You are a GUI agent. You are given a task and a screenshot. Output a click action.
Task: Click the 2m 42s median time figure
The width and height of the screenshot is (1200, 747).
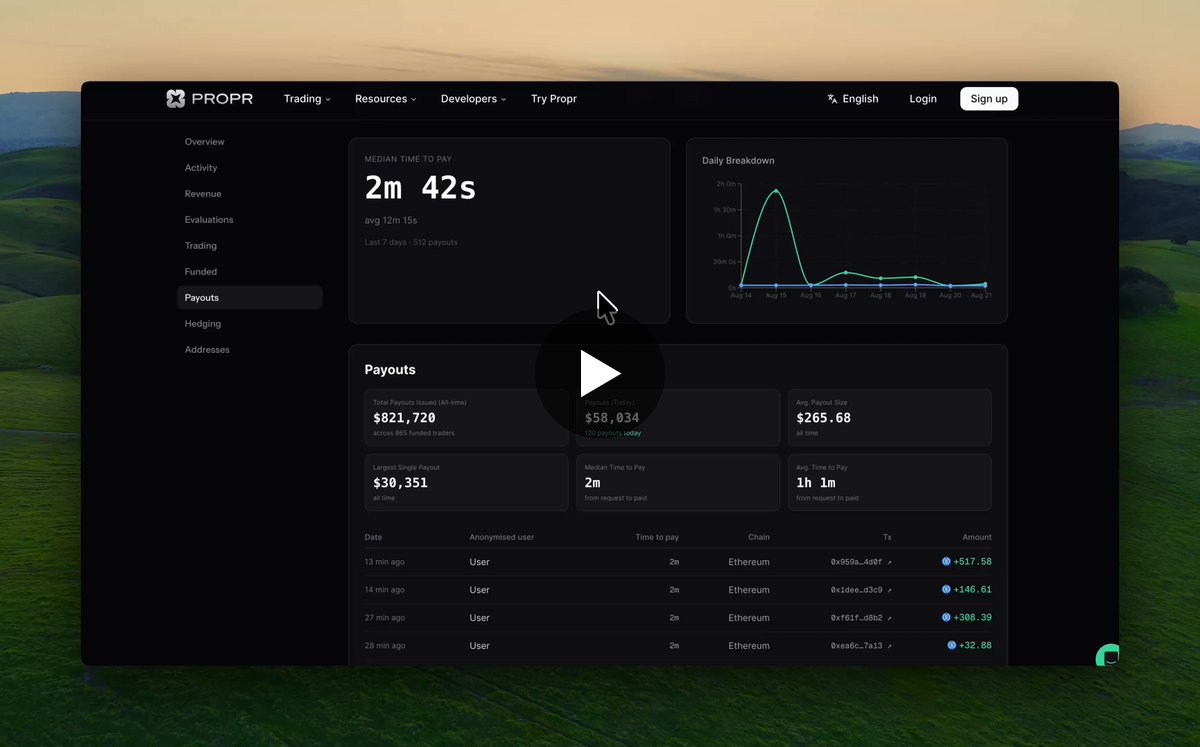pos(420,187)
